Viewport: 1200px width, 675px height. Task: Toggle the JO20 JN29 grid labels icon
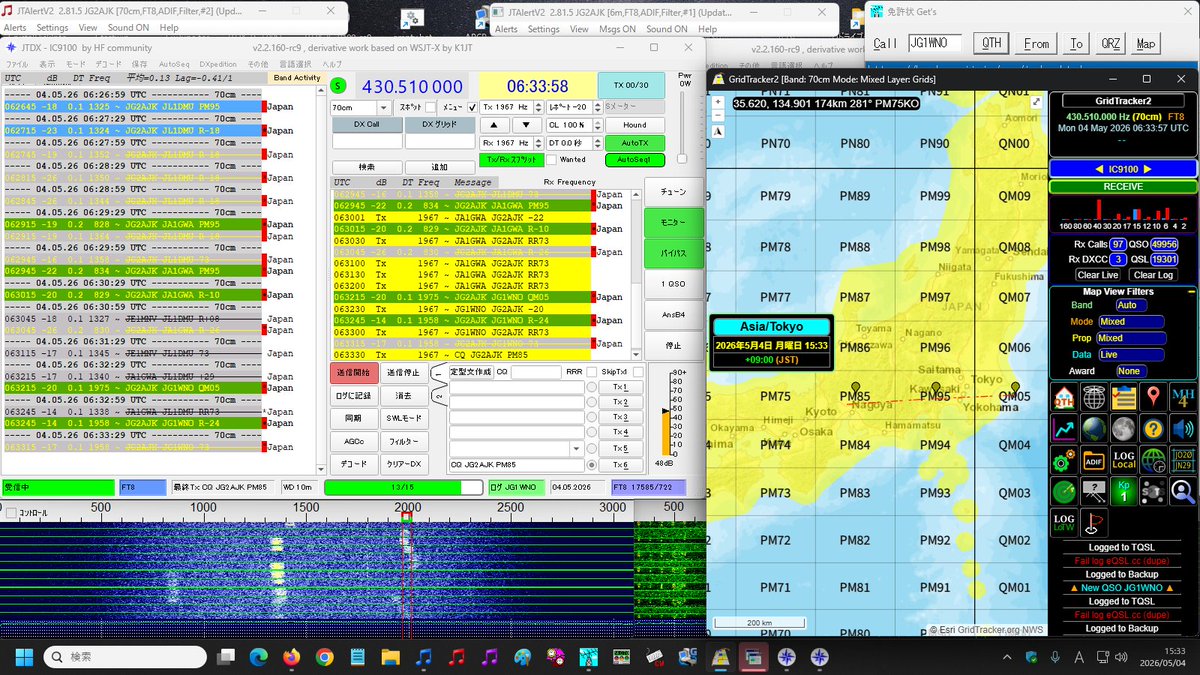(x=1182, y=460)
